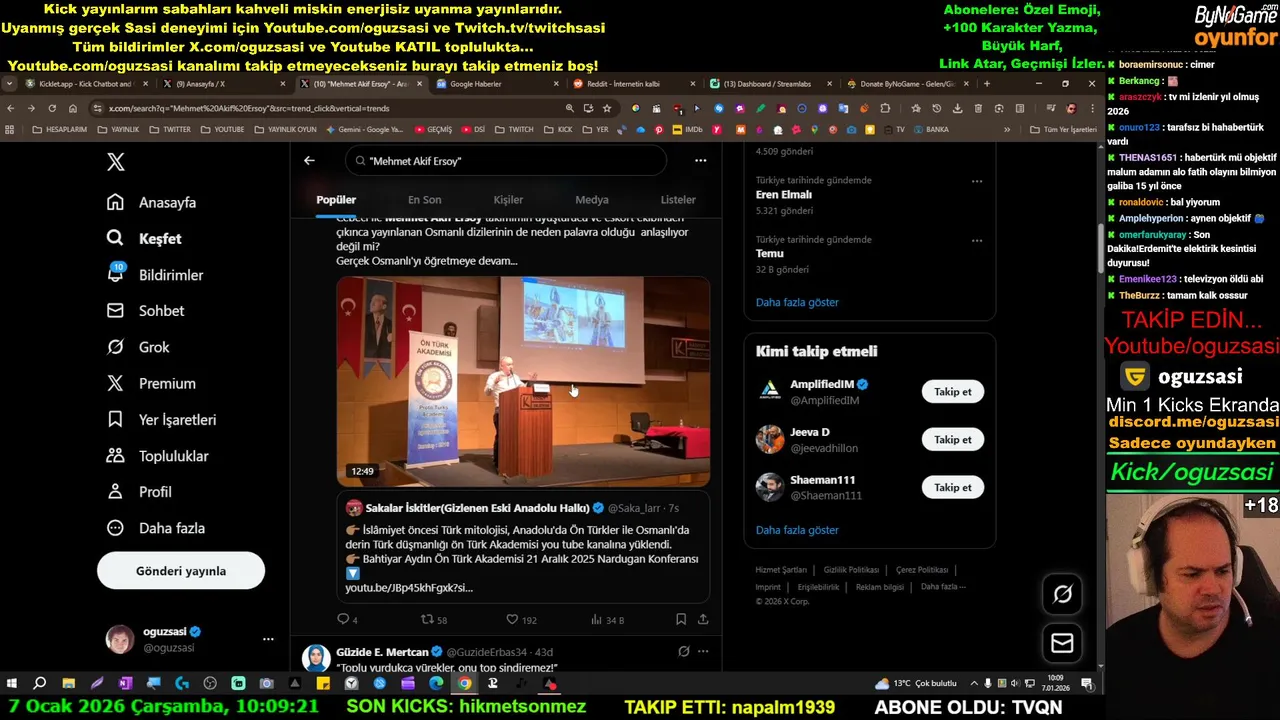
Task: Switch to En Son tab
Action: [x=424, y=199]
